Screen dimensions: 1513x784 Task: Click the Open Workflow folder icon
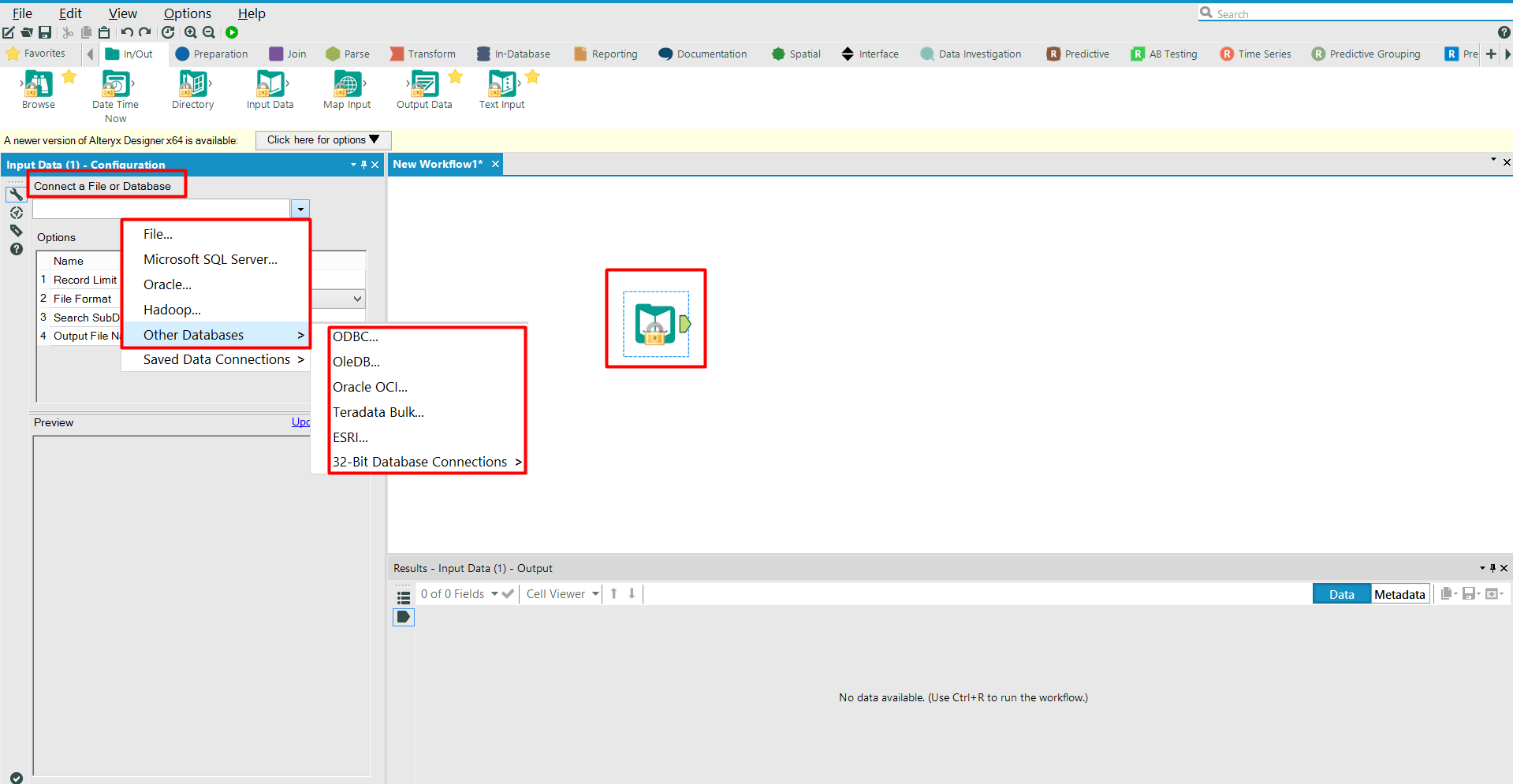coord(27,32)
